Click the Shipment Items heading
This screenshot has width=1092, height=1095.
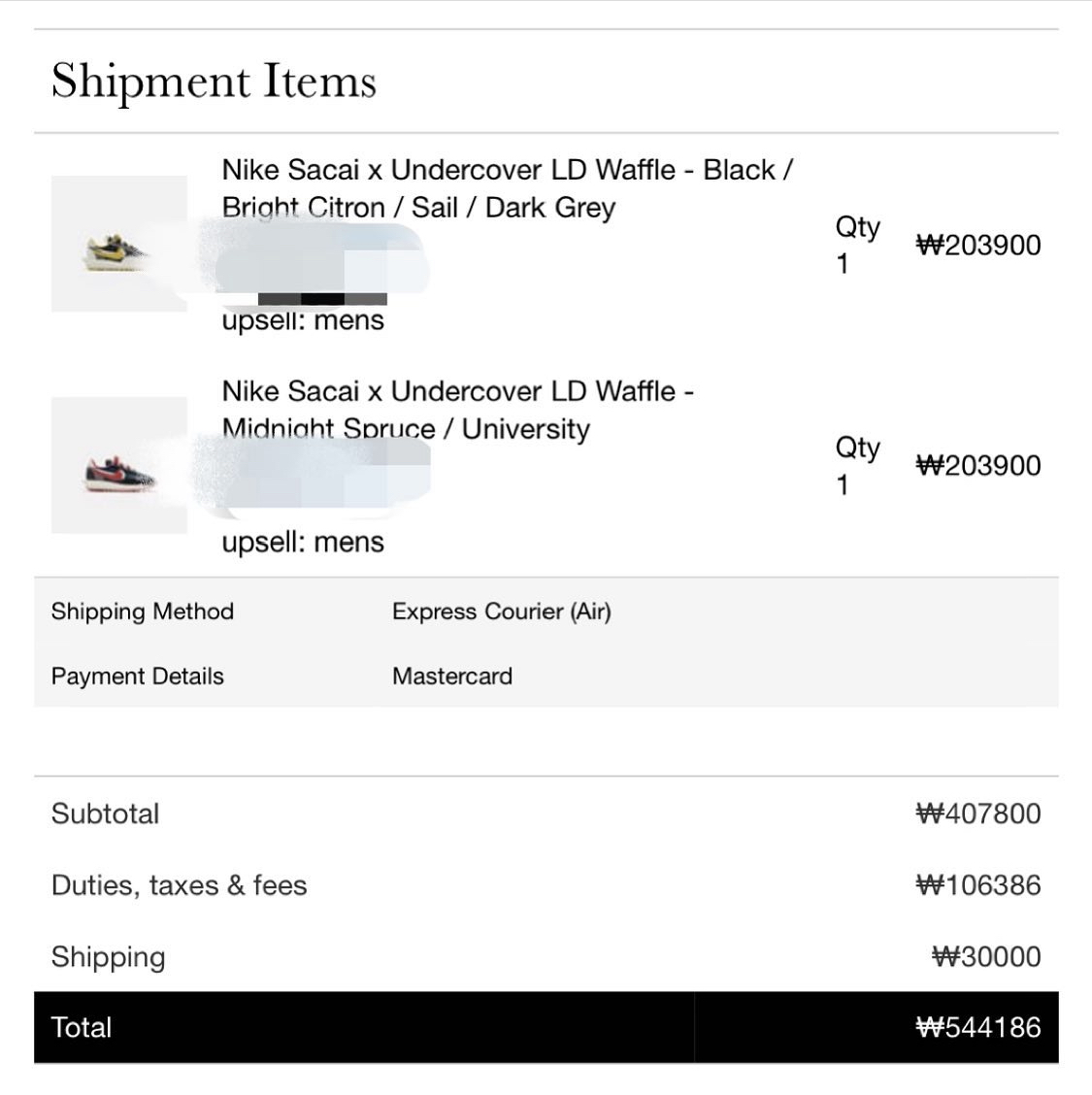point(214,81)
